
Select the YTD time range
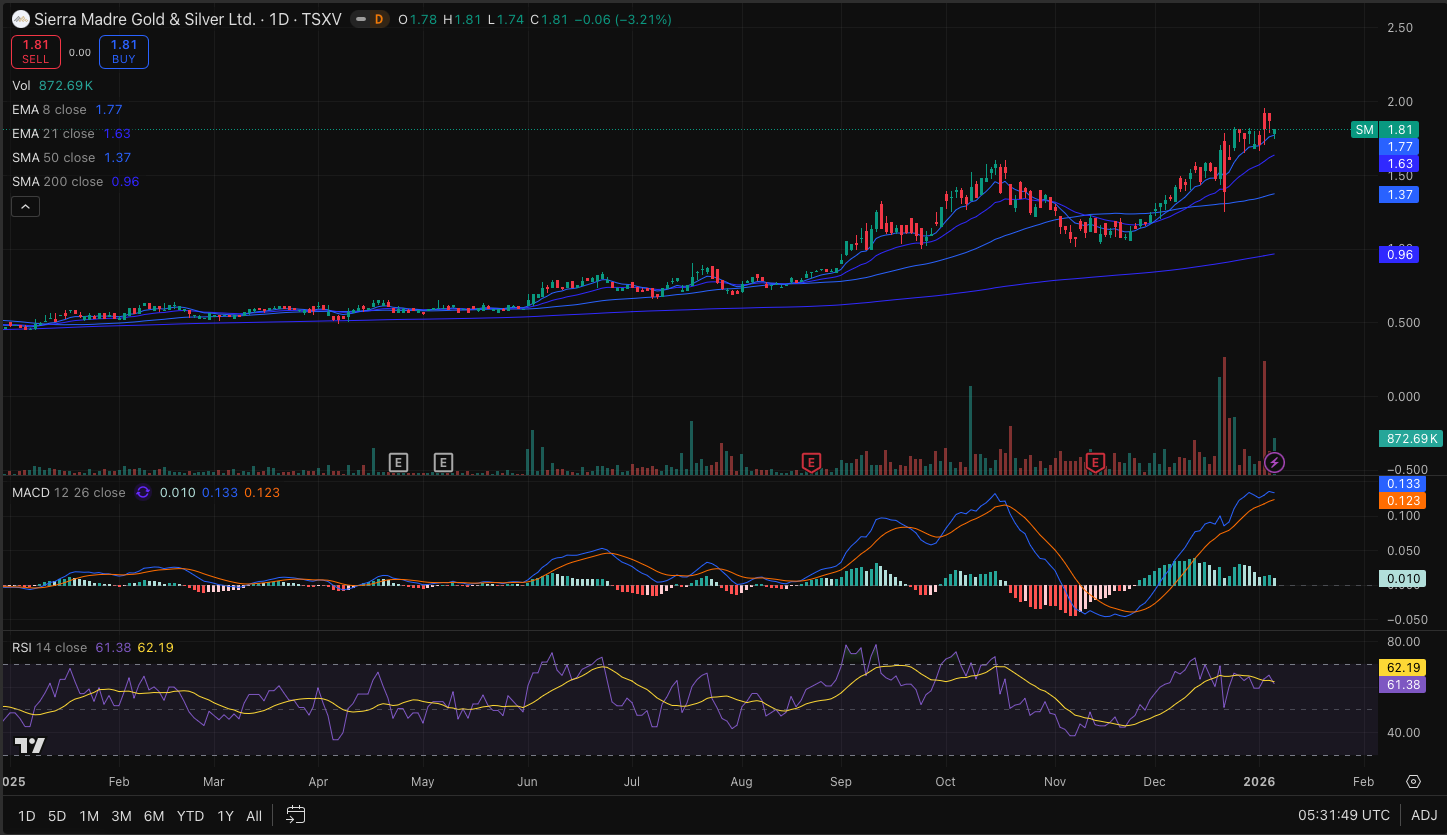click(x=190, y=816)
